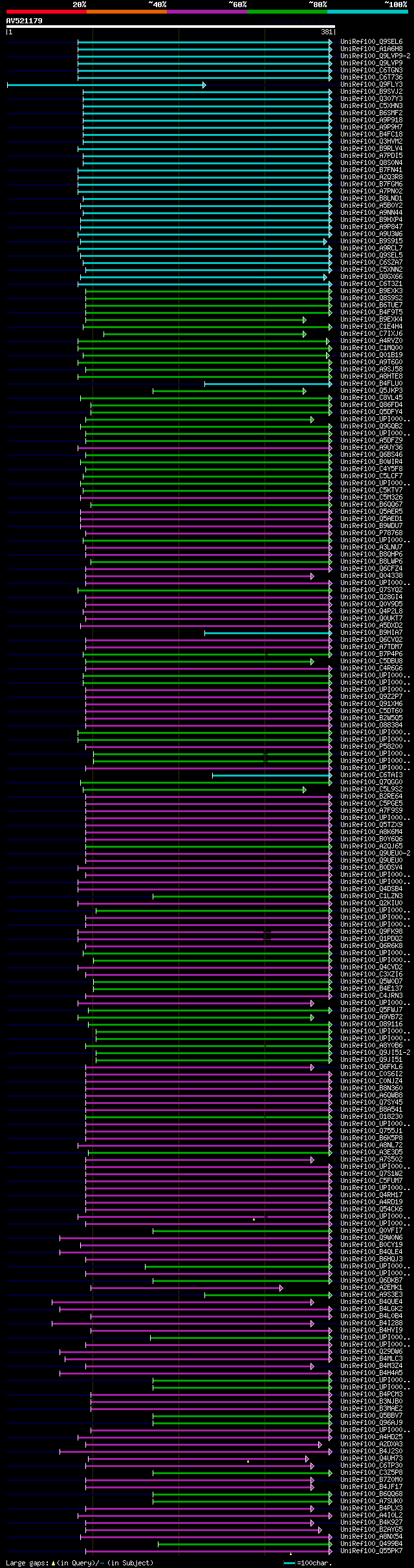
Task: Click the short cyan bar of B4FLU0
Action: coord(268,384)
